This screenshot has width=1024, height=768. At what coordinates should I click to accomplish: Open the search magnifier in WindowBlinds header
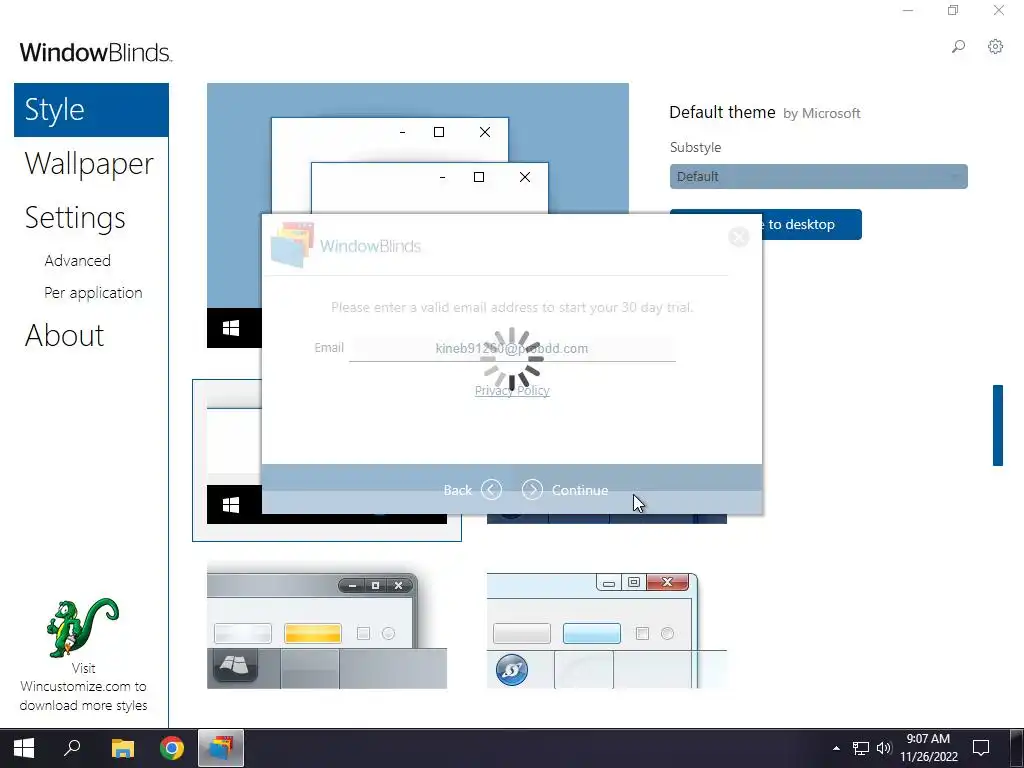pos(958,46)
